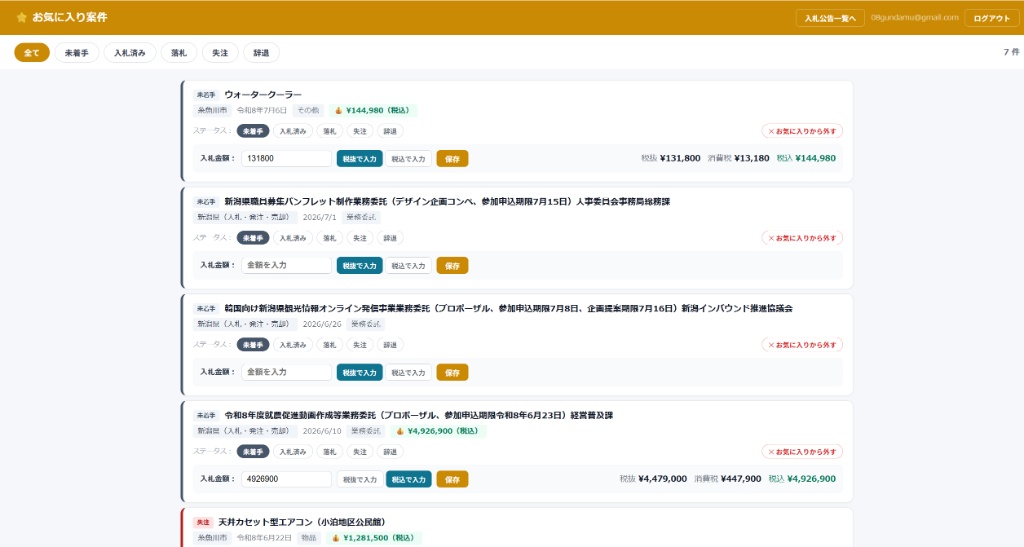This screenshot has height=547, width=1024.
Task: Set パンフレット制作 case status to 落札
Action: [330, 238]
